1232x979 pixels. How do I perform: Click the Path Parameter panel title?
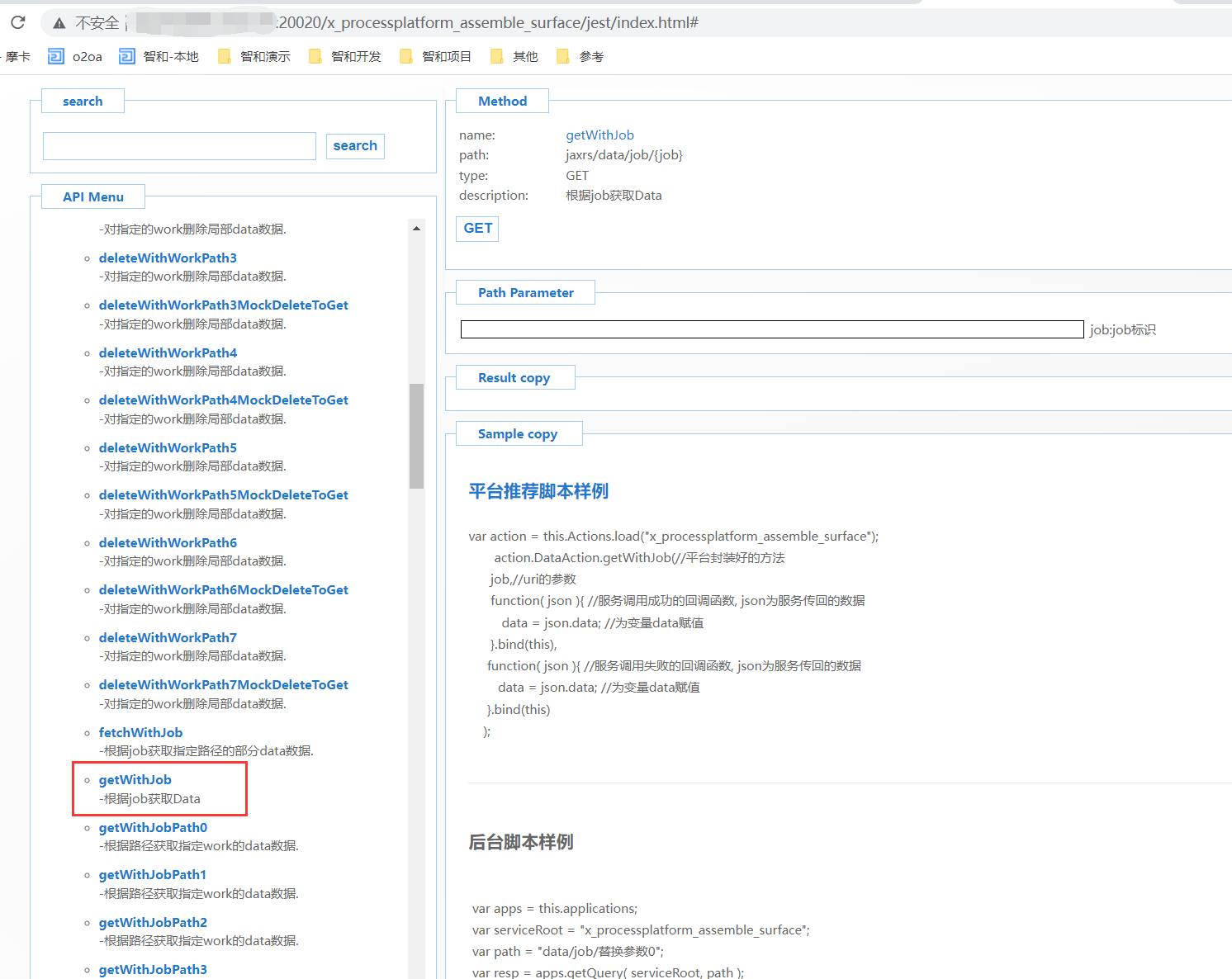tap(525, 292)
